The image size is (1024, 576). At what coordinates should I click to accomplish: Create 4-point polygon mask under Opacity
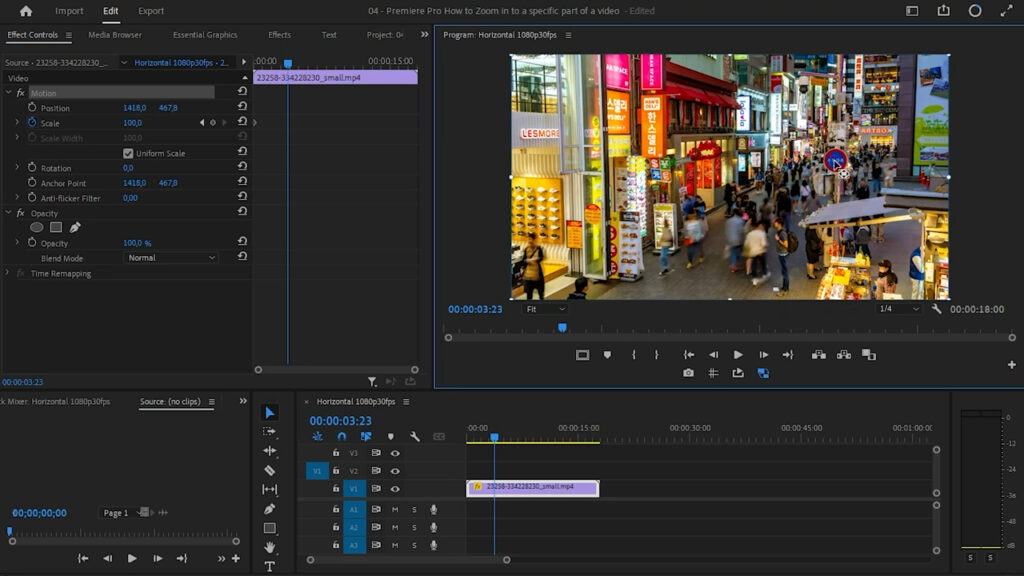point(56,227)
